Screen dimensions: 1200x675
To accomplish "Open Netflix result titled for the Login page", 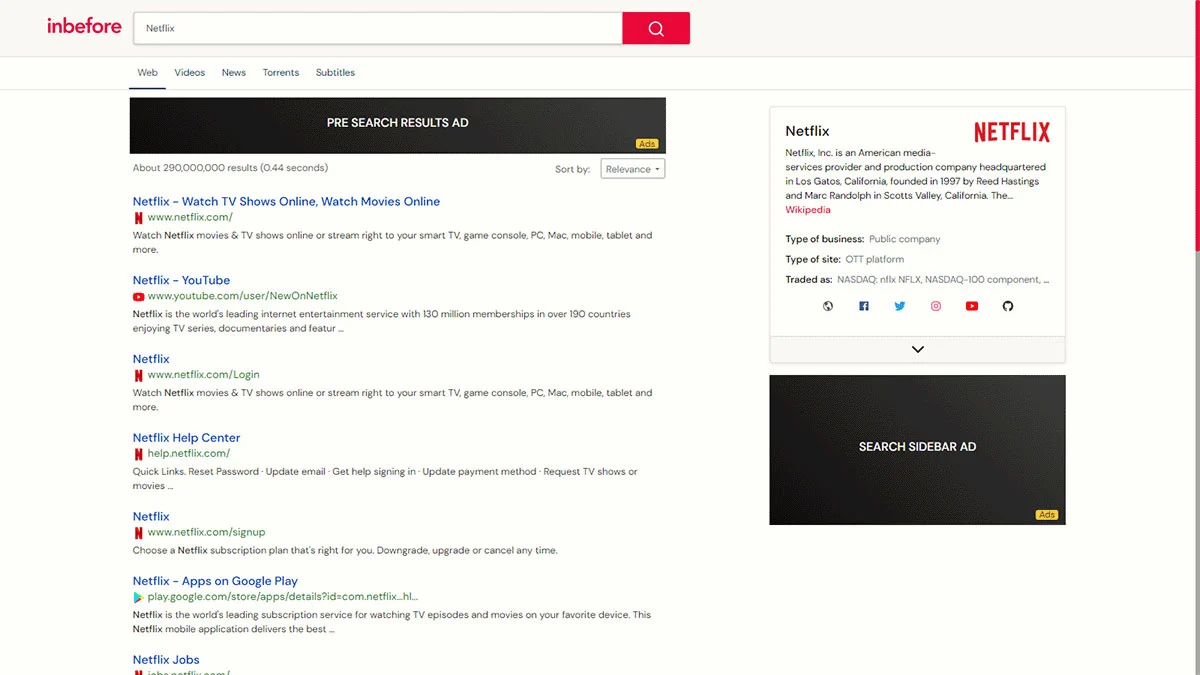I will [x=151, y=359].
